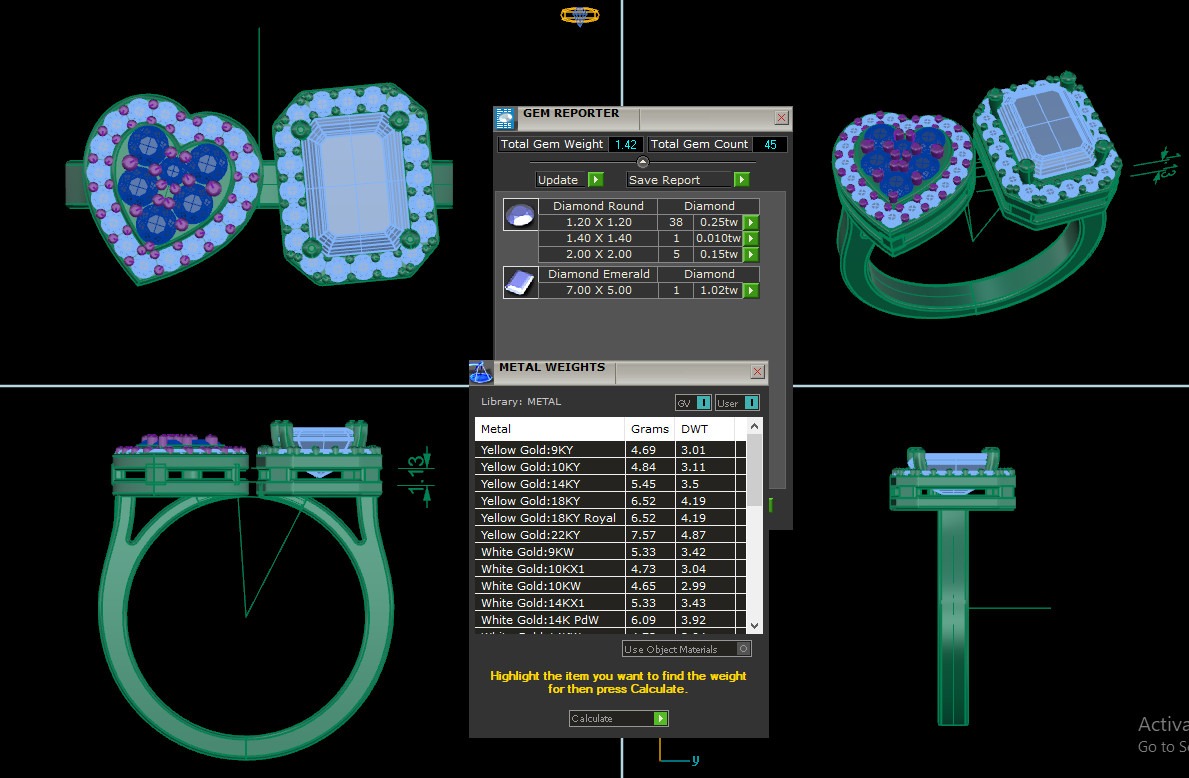Click green arrow for 1.40 X 1.40 row
Viewport: 1189px width, 778px height.
click(751, 239)
